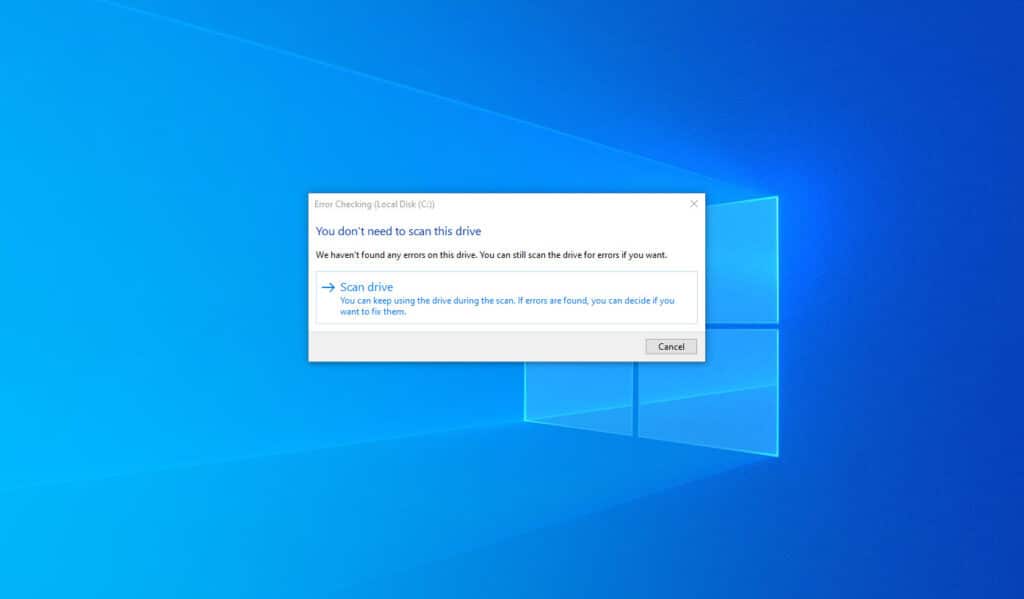This screenshot has width=1024, height=599.
Task: Start scanning by clicking Scan drive
Action: click(x=365, y=287)
